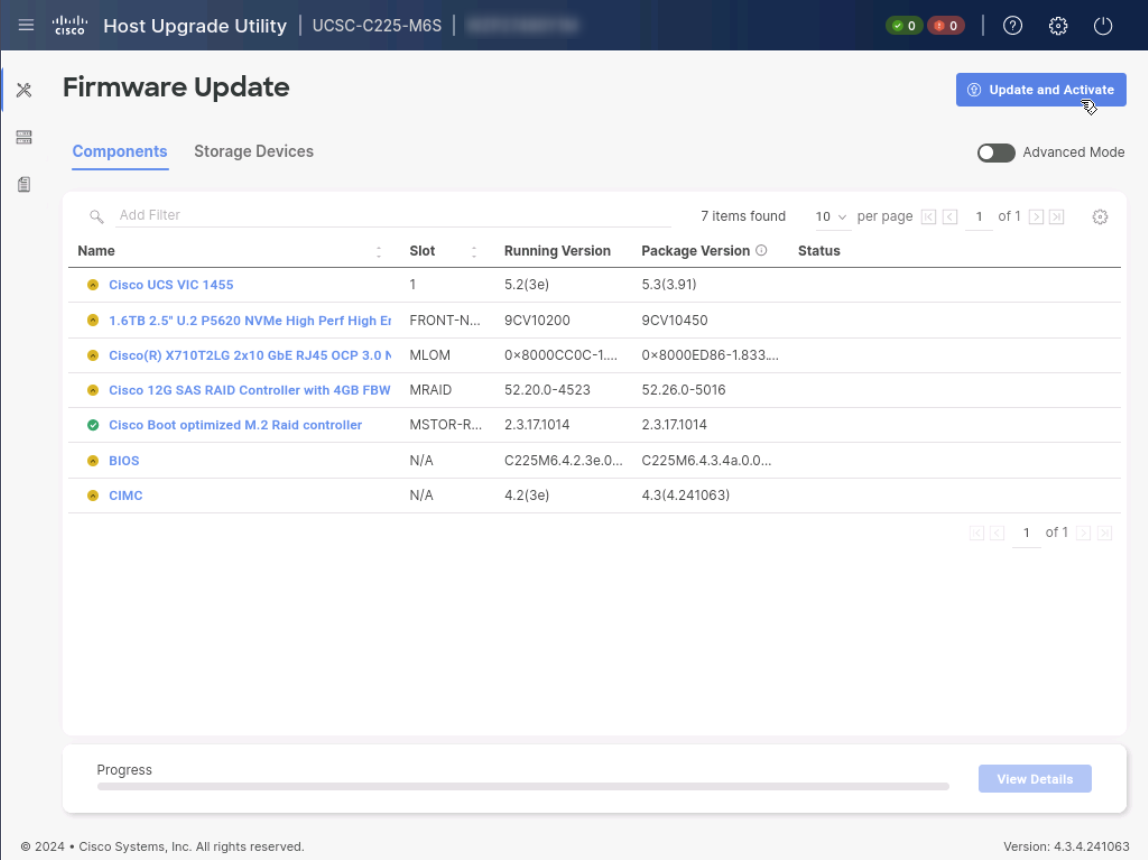This screenshot has width=1148, height=860.
Task: Click the Cisco logo in header
Action: coord(70,26)
